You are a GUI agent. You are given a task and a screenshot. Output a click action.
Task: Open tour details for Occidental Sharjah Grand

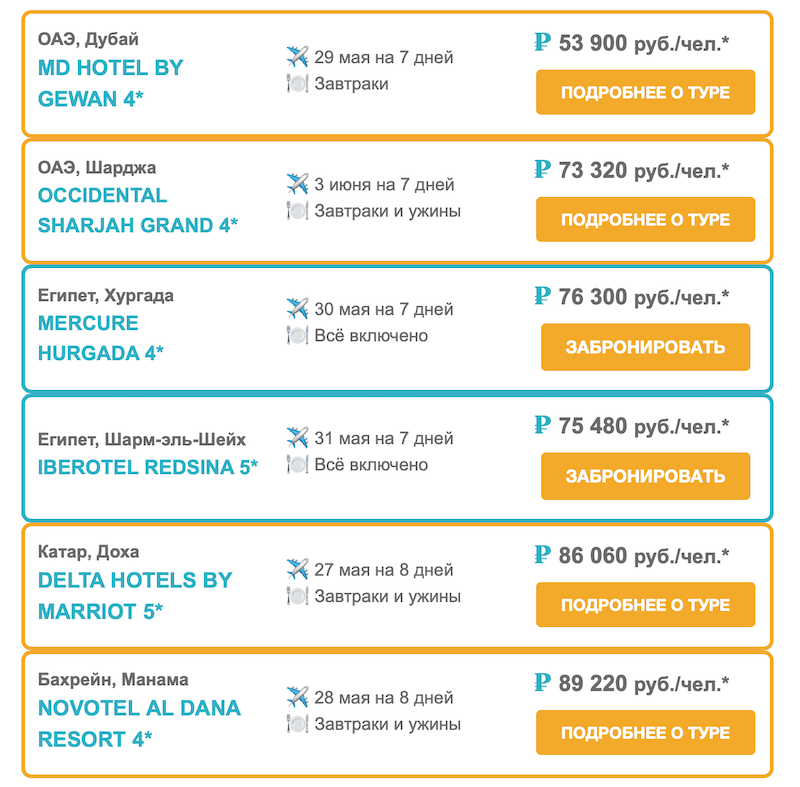645,219
